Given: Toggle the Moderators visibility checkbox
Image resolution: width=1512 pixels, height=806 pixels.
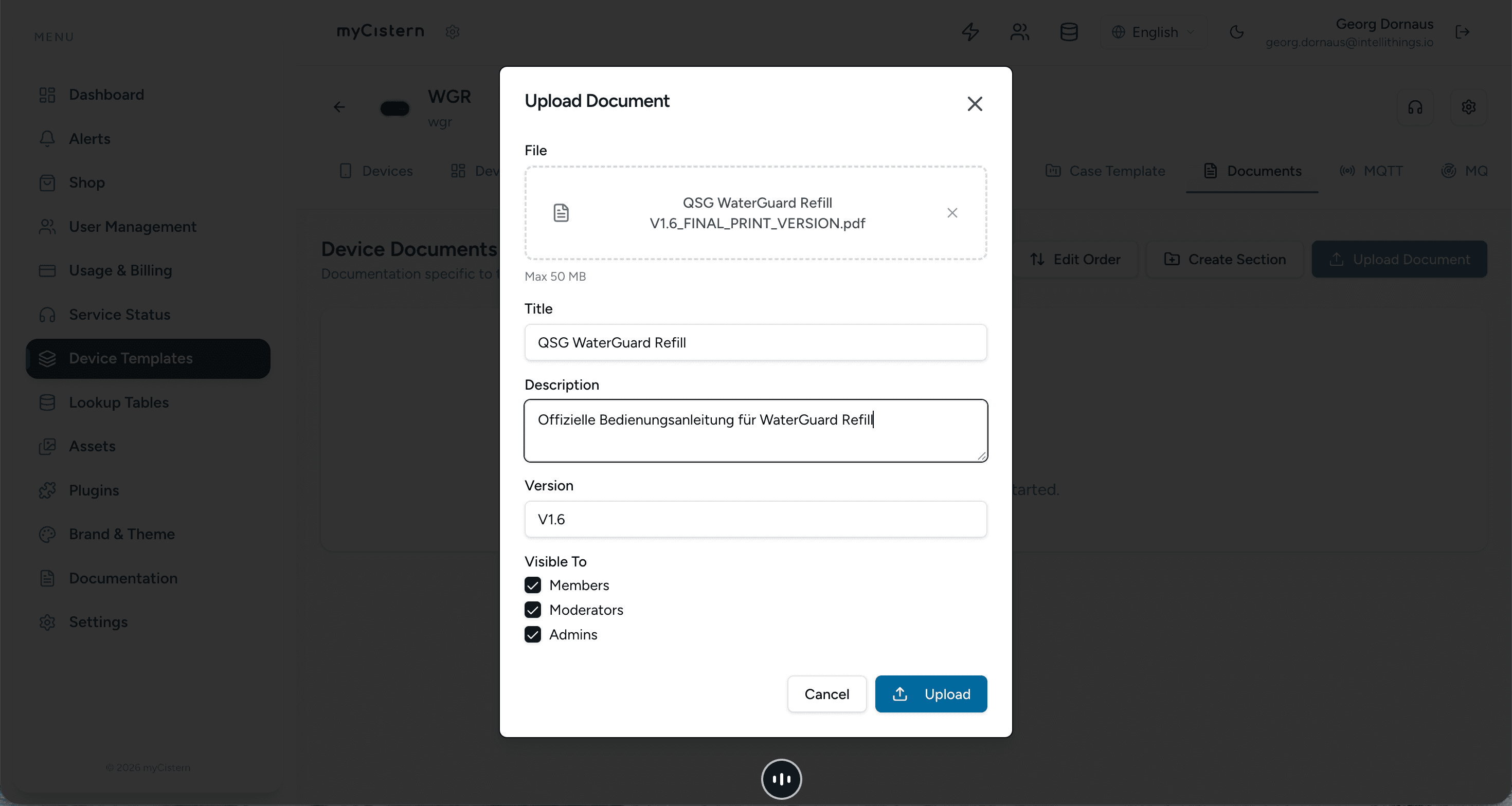Looking at the screenshot, I should pyautogui.click(x=532, y=610).
